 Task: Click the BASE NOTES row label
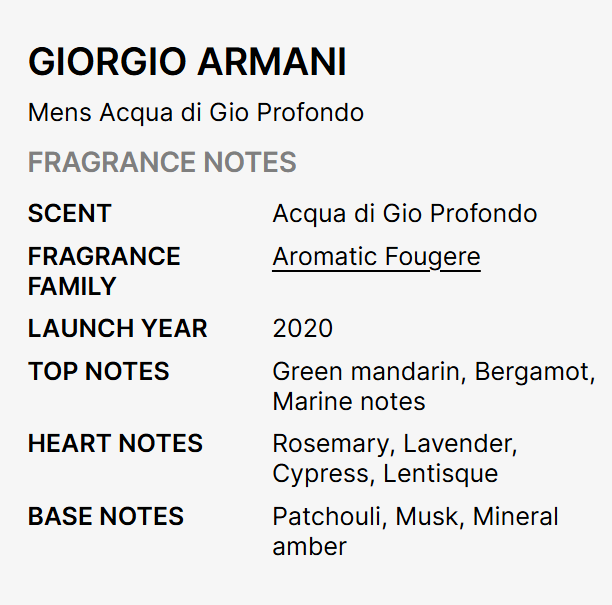pyautogui.click(x=106, y=517)
